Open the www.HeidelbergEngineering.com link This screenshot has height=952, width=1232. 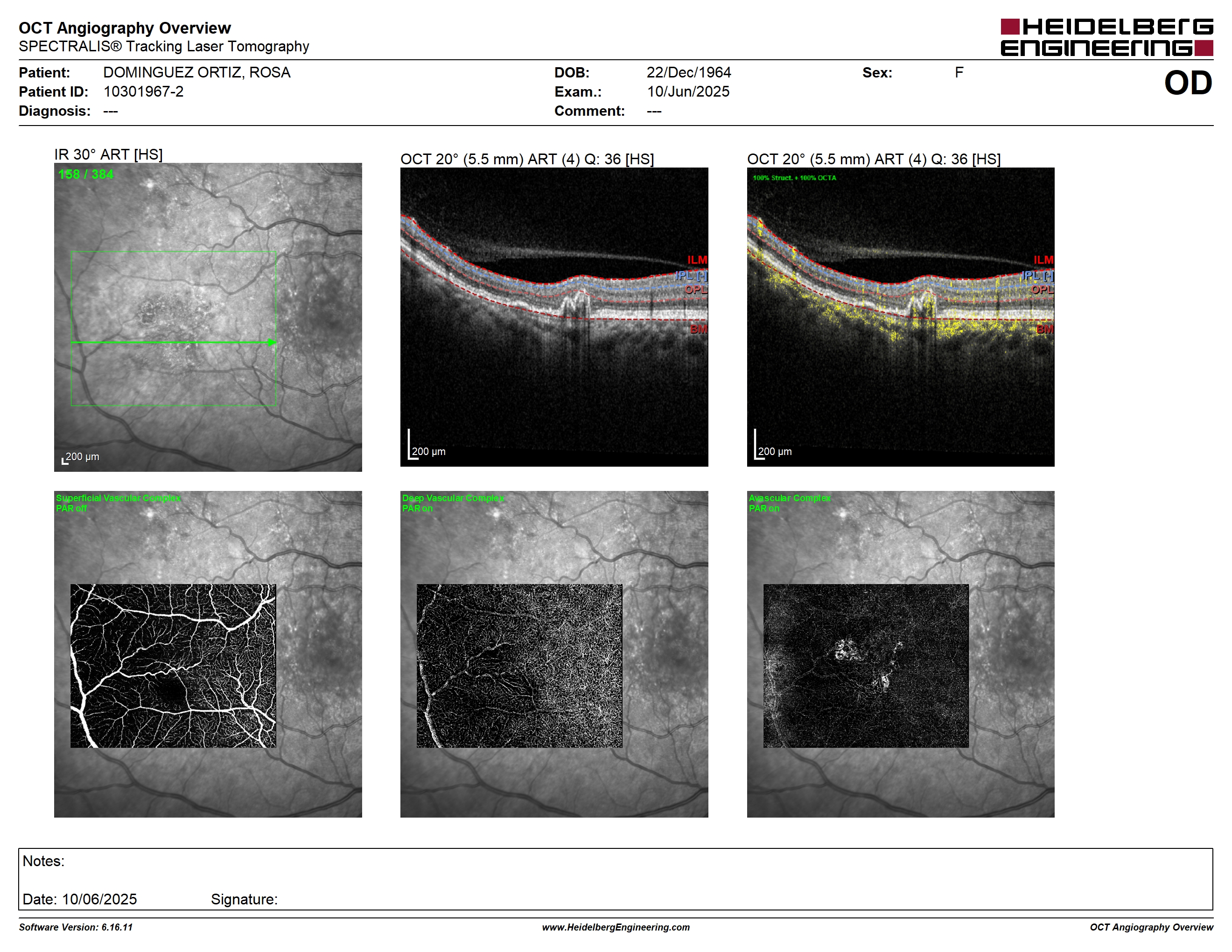[x=616, y=927]
